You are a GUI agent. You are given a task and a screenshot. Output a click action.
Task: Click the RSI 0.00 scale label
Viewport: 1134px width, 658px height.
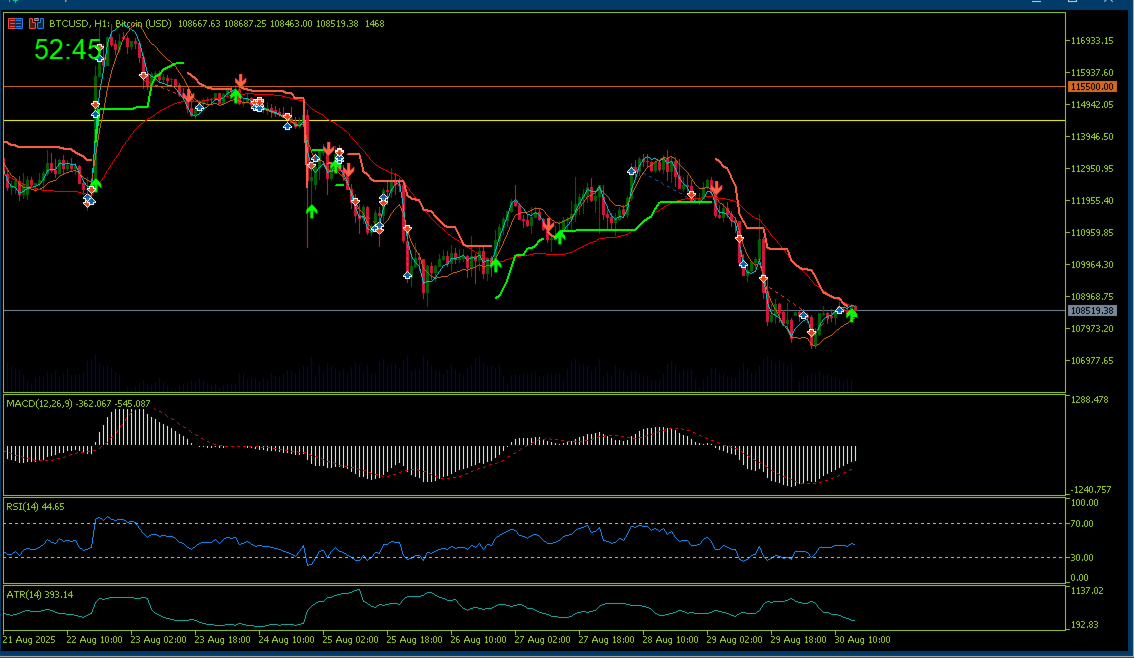point(1080,578)
